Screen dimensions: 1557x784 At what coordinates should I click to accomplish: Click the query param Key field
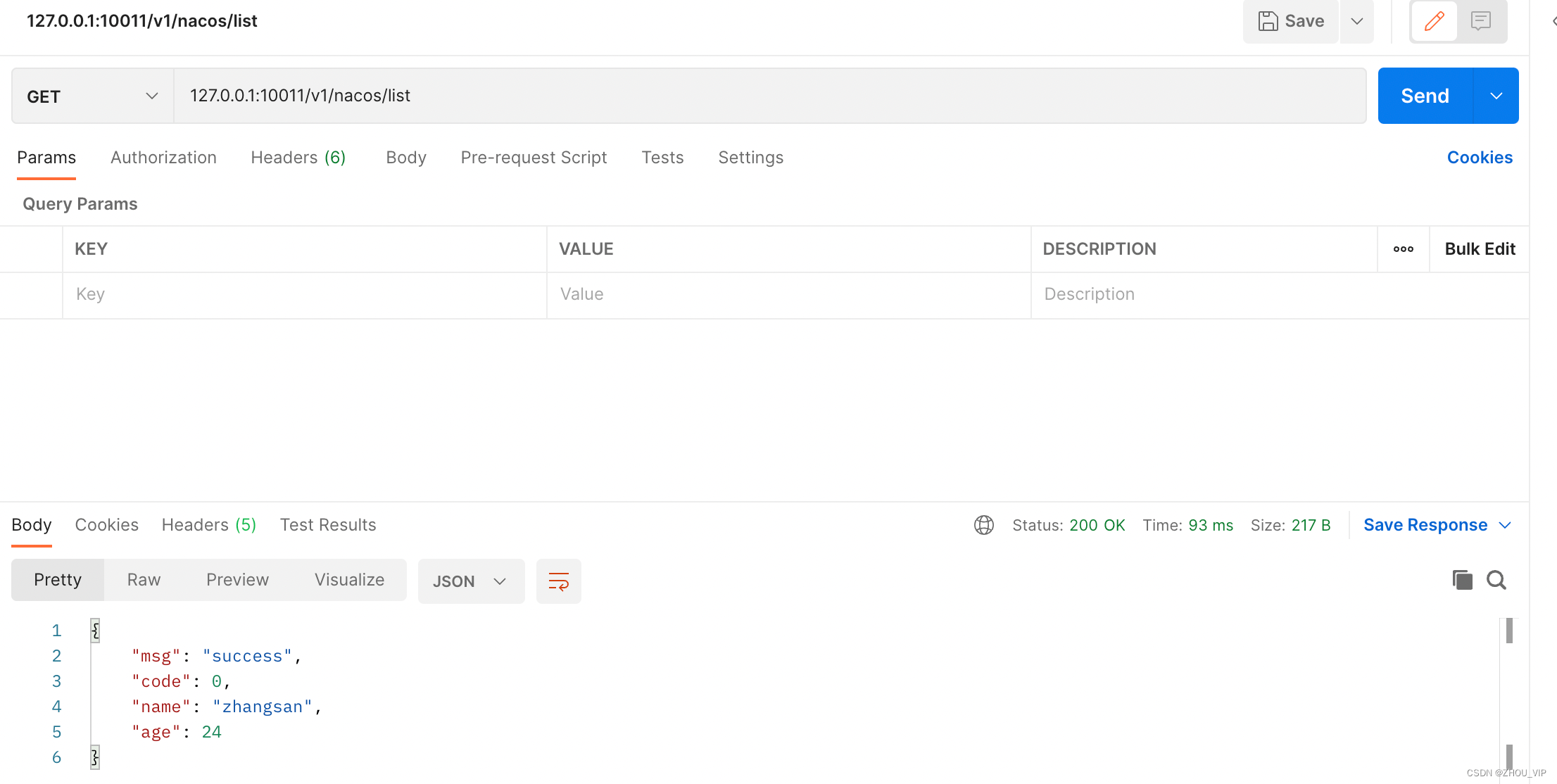coord(304,294)
